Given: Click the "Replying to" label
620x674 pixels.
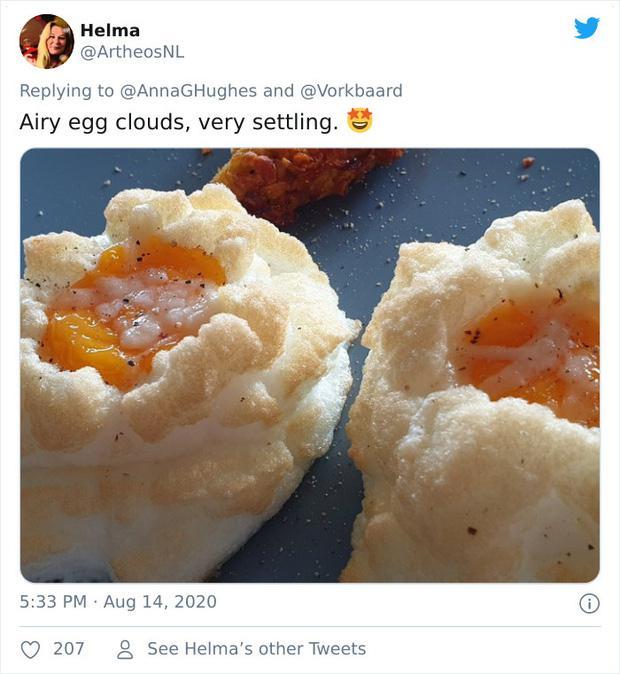Looking at the screenshot, I should [x=67, y=91].
